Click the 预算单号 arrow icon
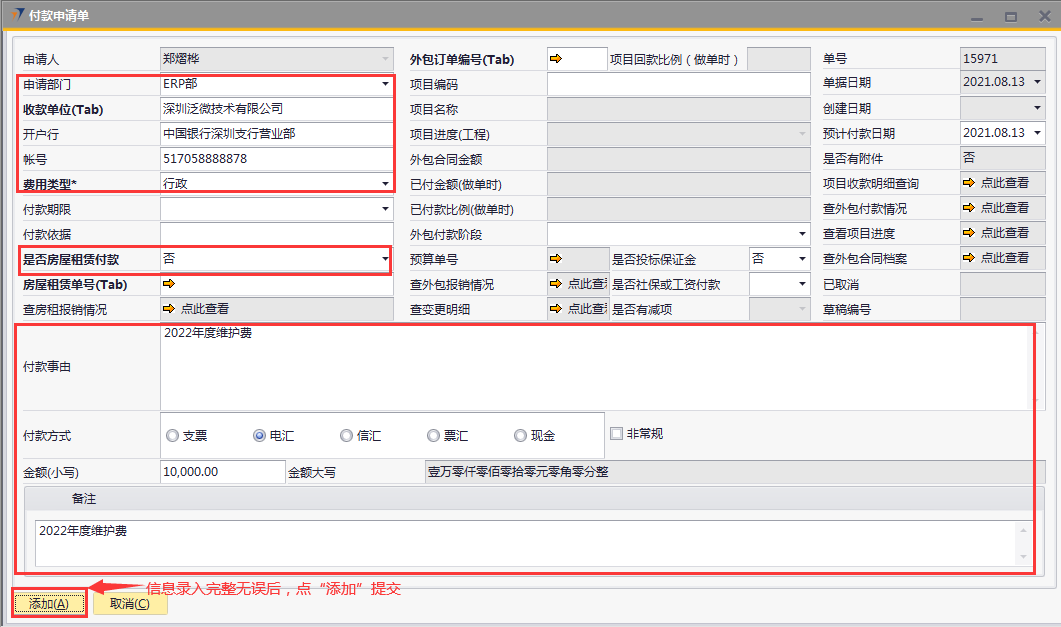The width and height of the screenshot is (1061, 627). tap(557, 258)
